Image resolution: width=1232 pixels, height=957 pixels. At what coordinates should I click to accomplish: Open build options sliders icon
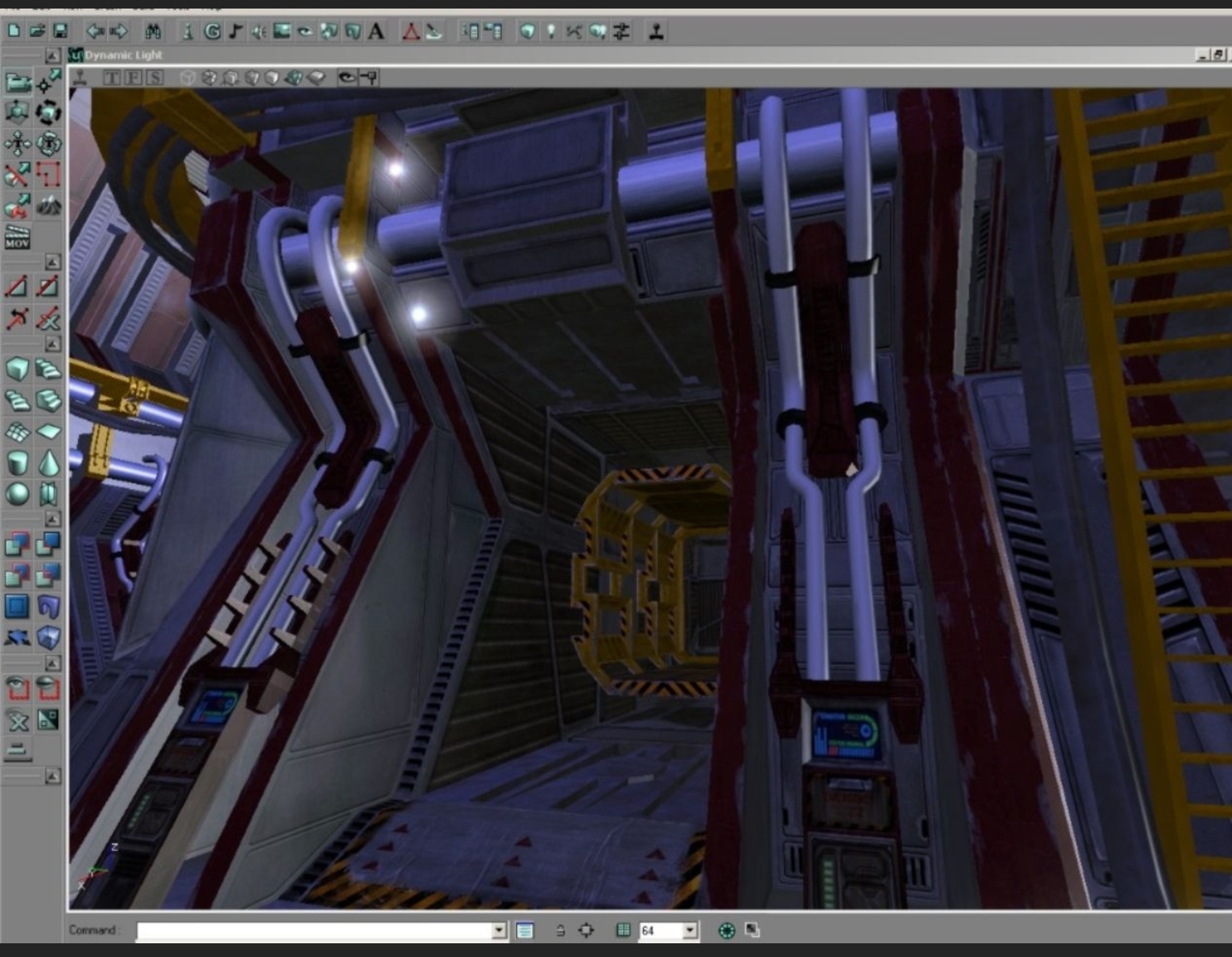622,32
